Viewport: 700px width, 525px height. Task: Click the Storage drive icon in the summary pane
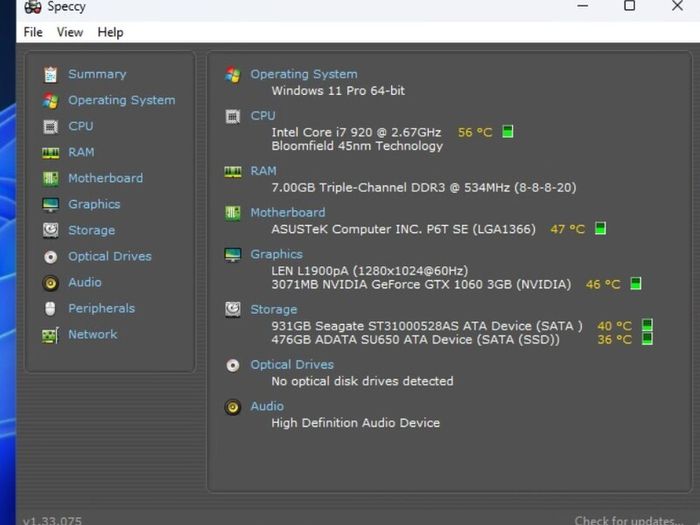(233, 309)
